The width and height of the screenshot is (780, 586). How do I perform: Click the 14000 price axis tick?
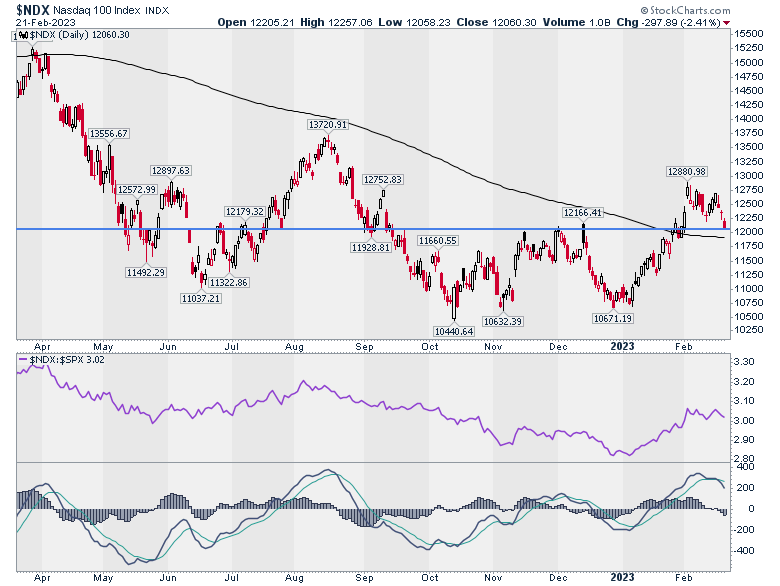[749, 119]
